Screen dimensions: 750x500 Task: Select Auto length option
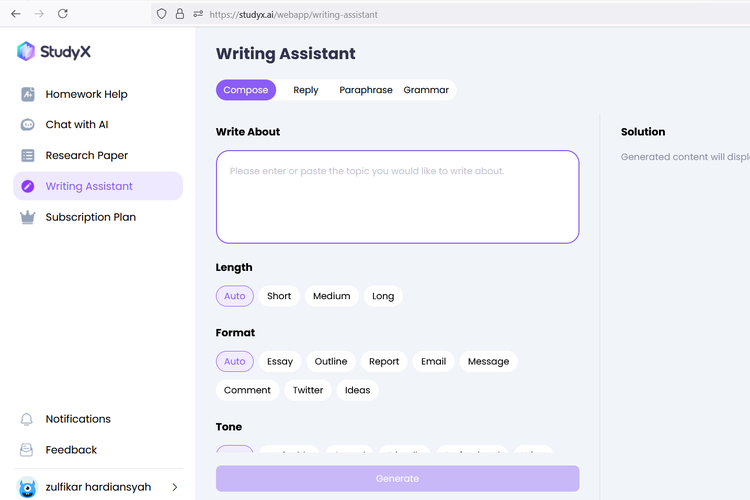point(234,296)
